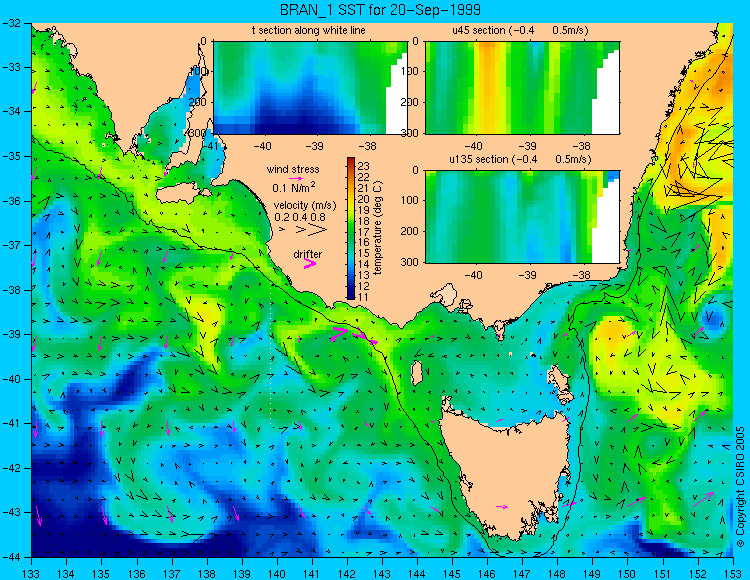Click the "velocity (m/s)" legend label
Viewport: 750px width, 580px height.
click(305, 206)
